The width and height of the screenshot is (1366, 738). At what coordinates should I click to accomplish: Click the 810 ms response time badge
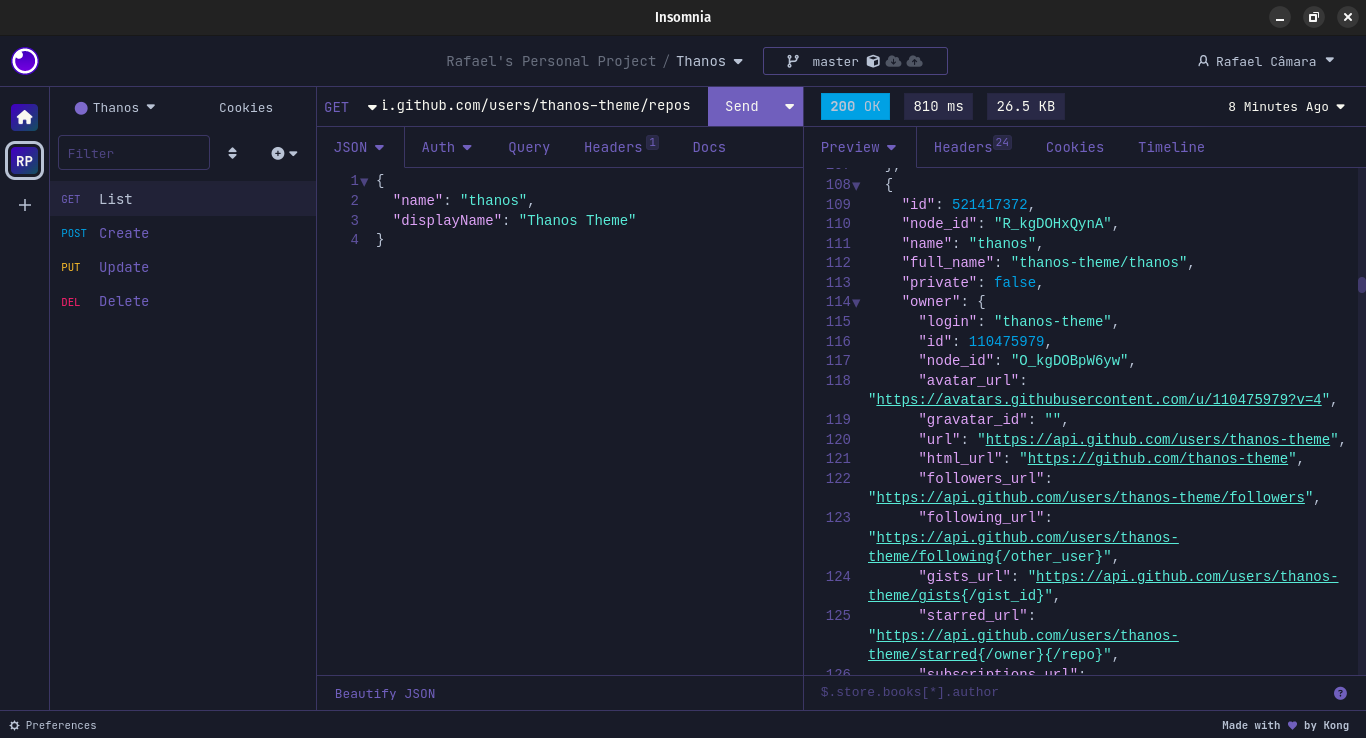pyautogui.click(x=938, y=106)
